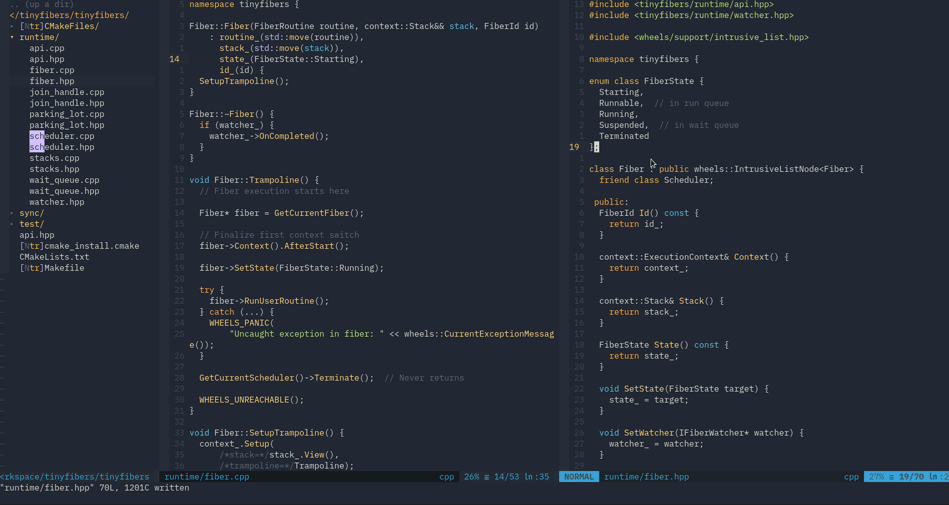The height and width of the screenshot is (505, 949).
Task: Open parking_lot.hpp in the tree
Action: point(67,125)
